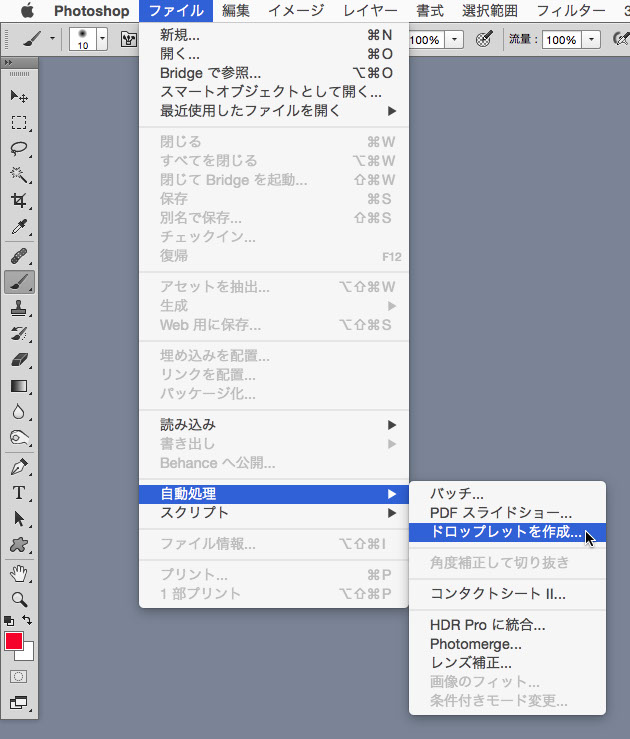Toggle the brush panel button
The image size is (630, 739).
pyautogui.click(x=129, y=40)
